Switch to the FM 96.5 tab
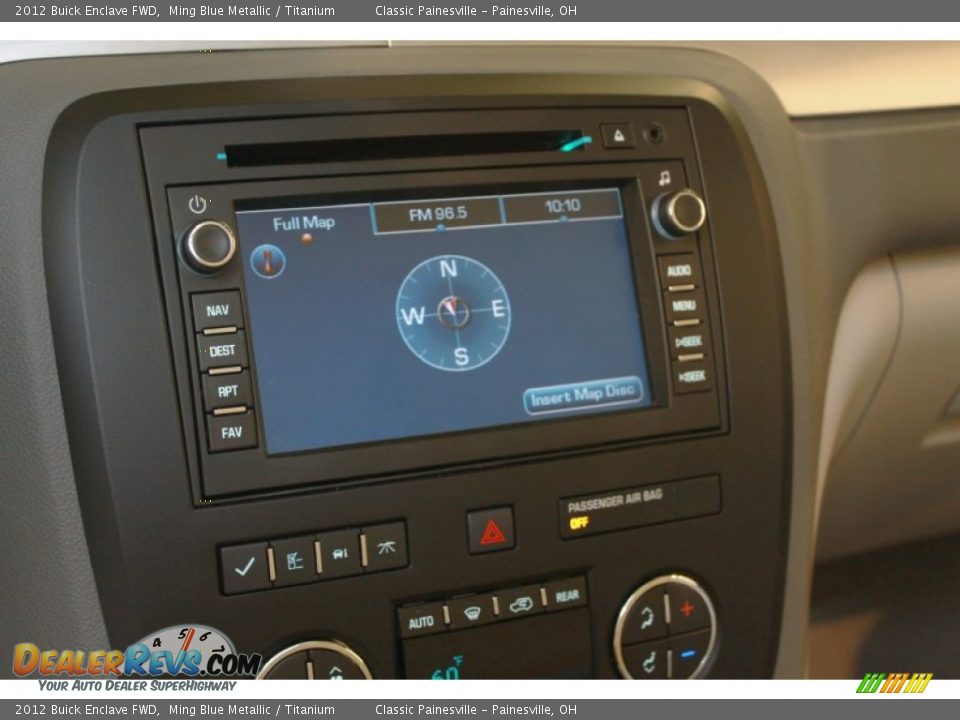 pyautogui.click(x=437, y=212)
